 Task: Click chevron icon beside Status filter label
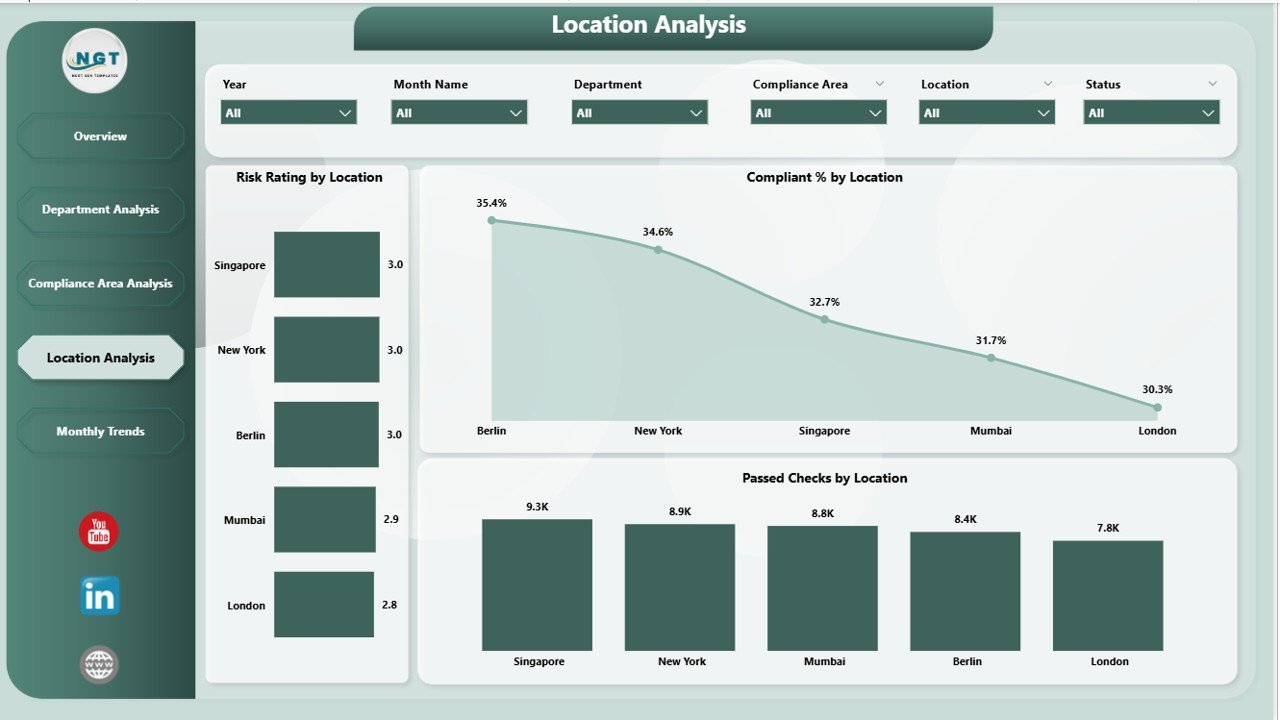point(1213,84)
